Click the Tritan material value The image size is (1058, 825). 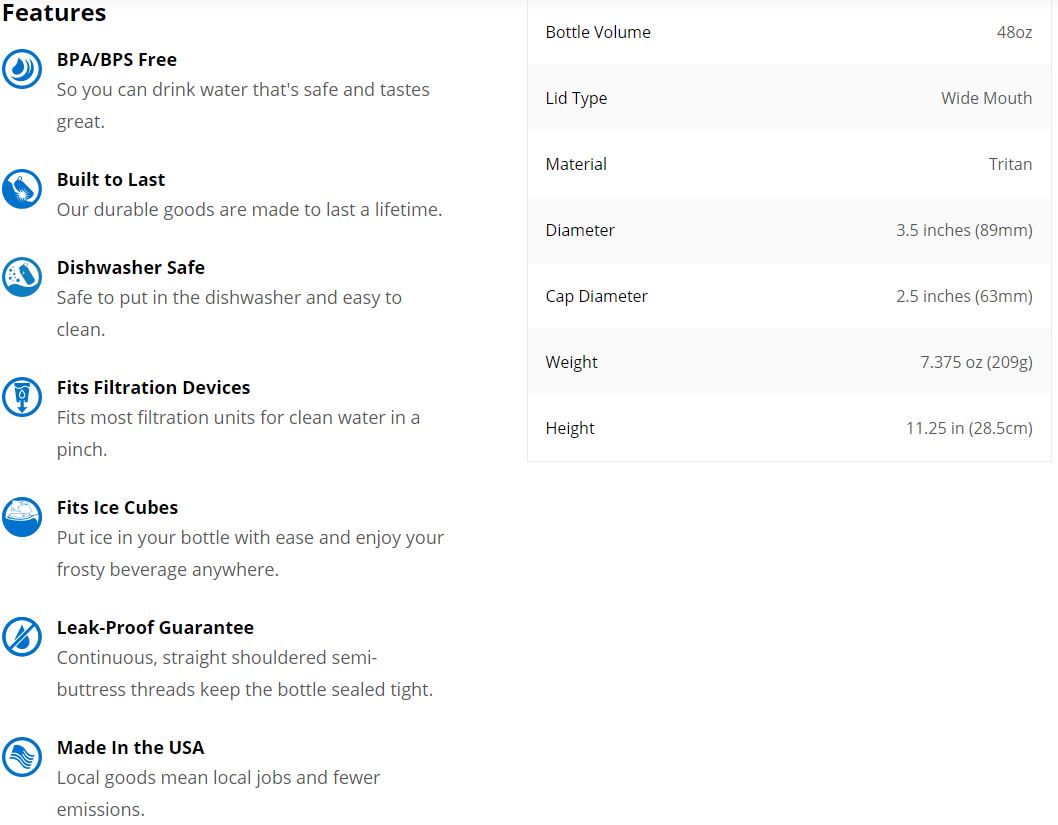[x=1010, y=164]
